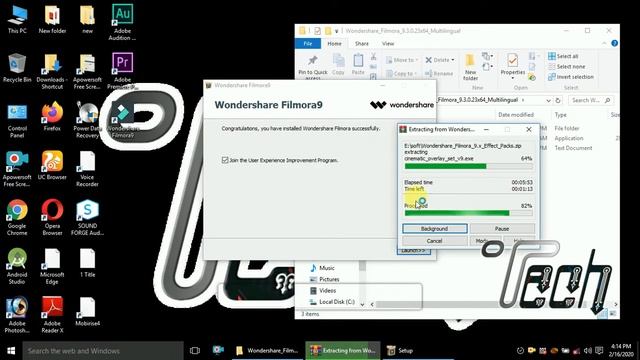The height and width of the screenshot is (360, 640).
Task: Open Adobe Reader X shortcut
Action: pos(52,315)
